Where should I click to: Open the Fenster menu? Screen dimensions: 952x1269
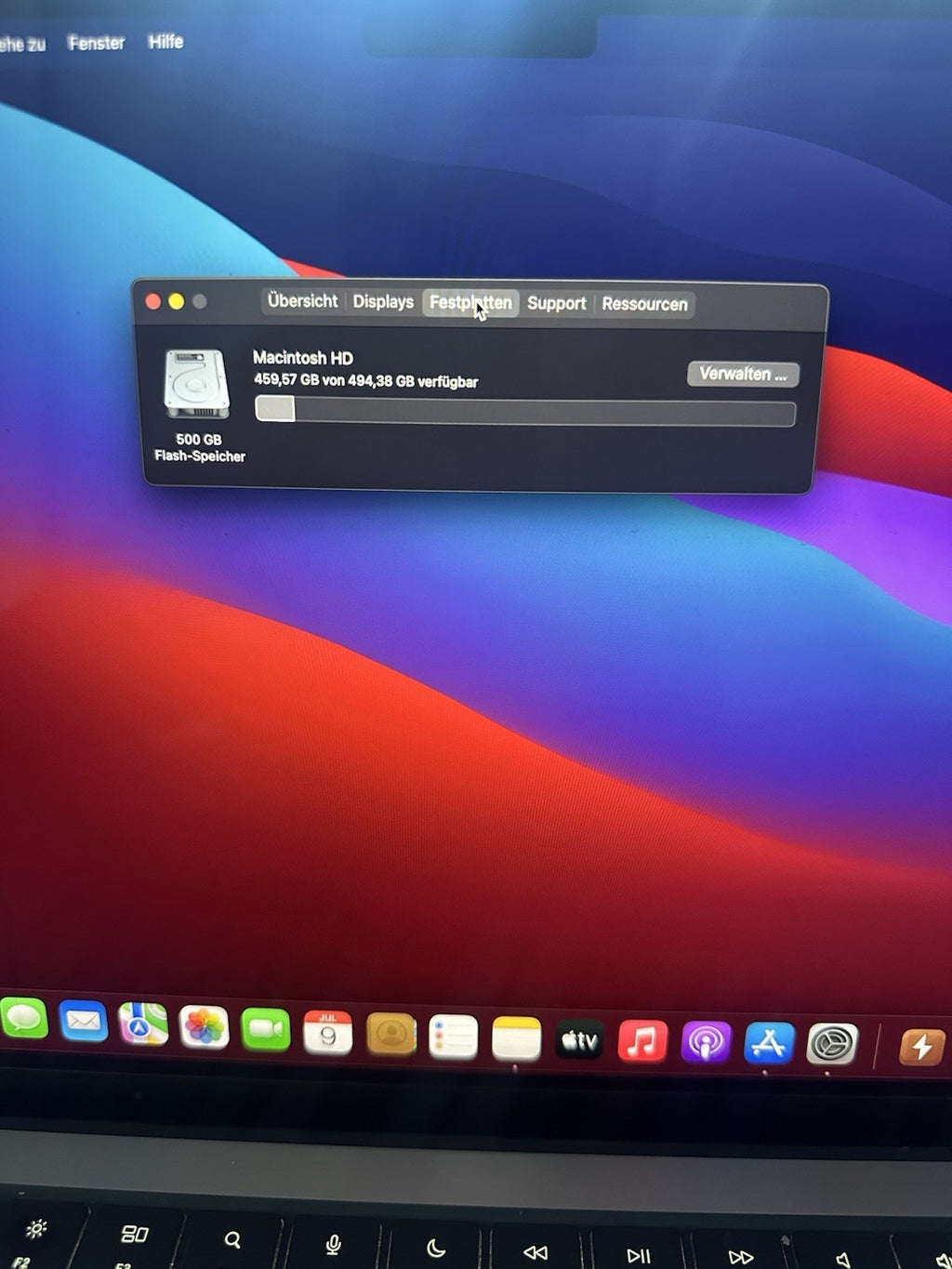pyautogui.click(x=97, y=43)
